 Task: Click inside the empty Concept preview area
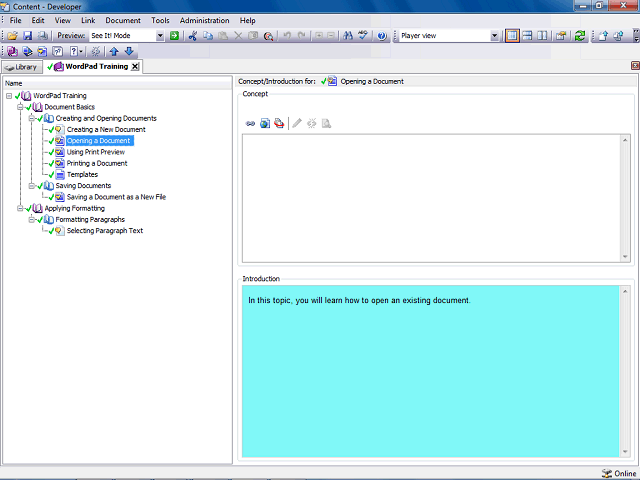click(431, 198)
